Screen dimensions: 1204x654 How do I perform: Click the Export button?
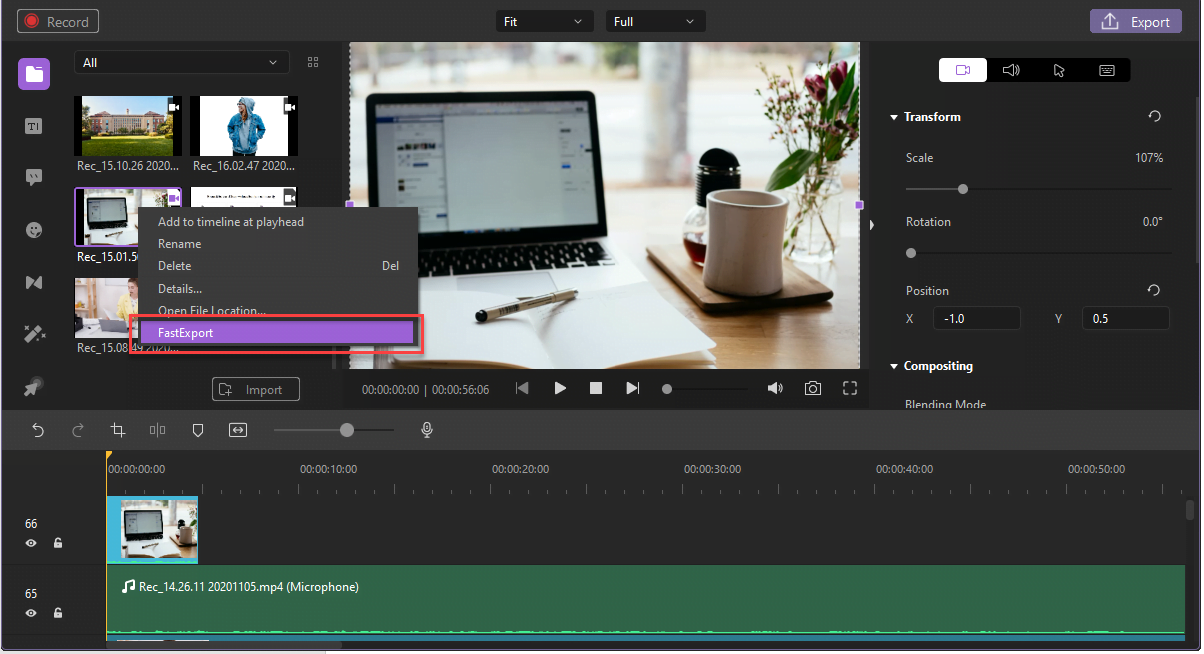[x=1136, y=21]
